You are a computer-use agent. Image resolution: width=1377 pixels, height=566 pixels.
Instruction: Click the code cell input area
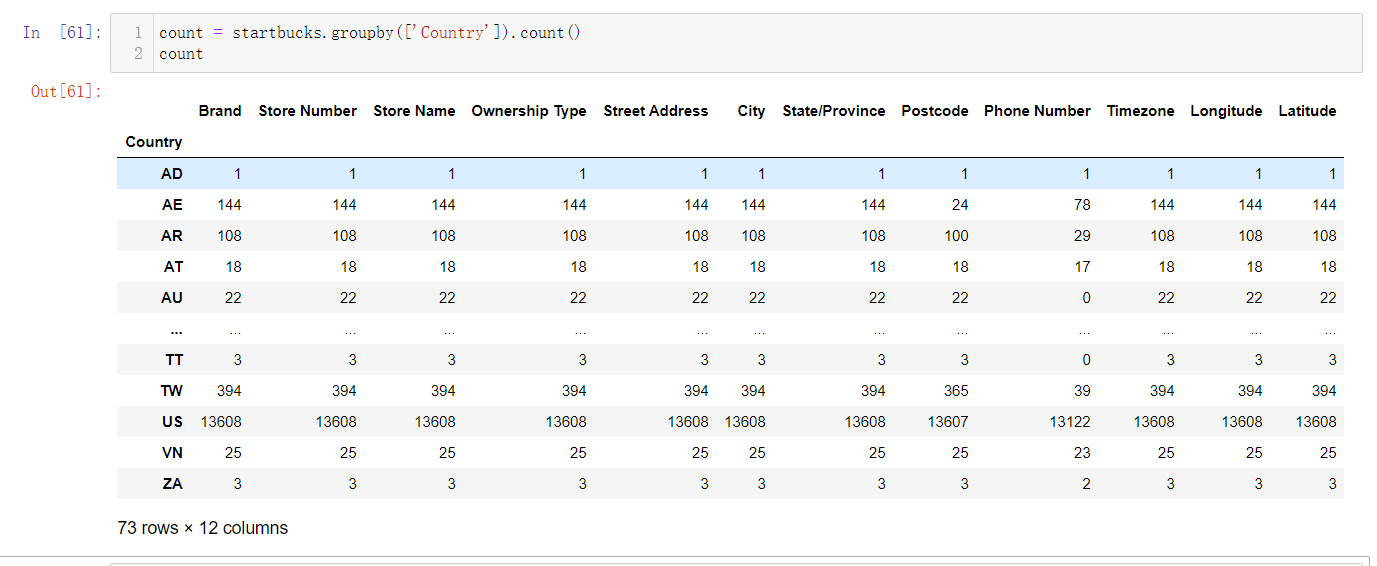point(736,43)
